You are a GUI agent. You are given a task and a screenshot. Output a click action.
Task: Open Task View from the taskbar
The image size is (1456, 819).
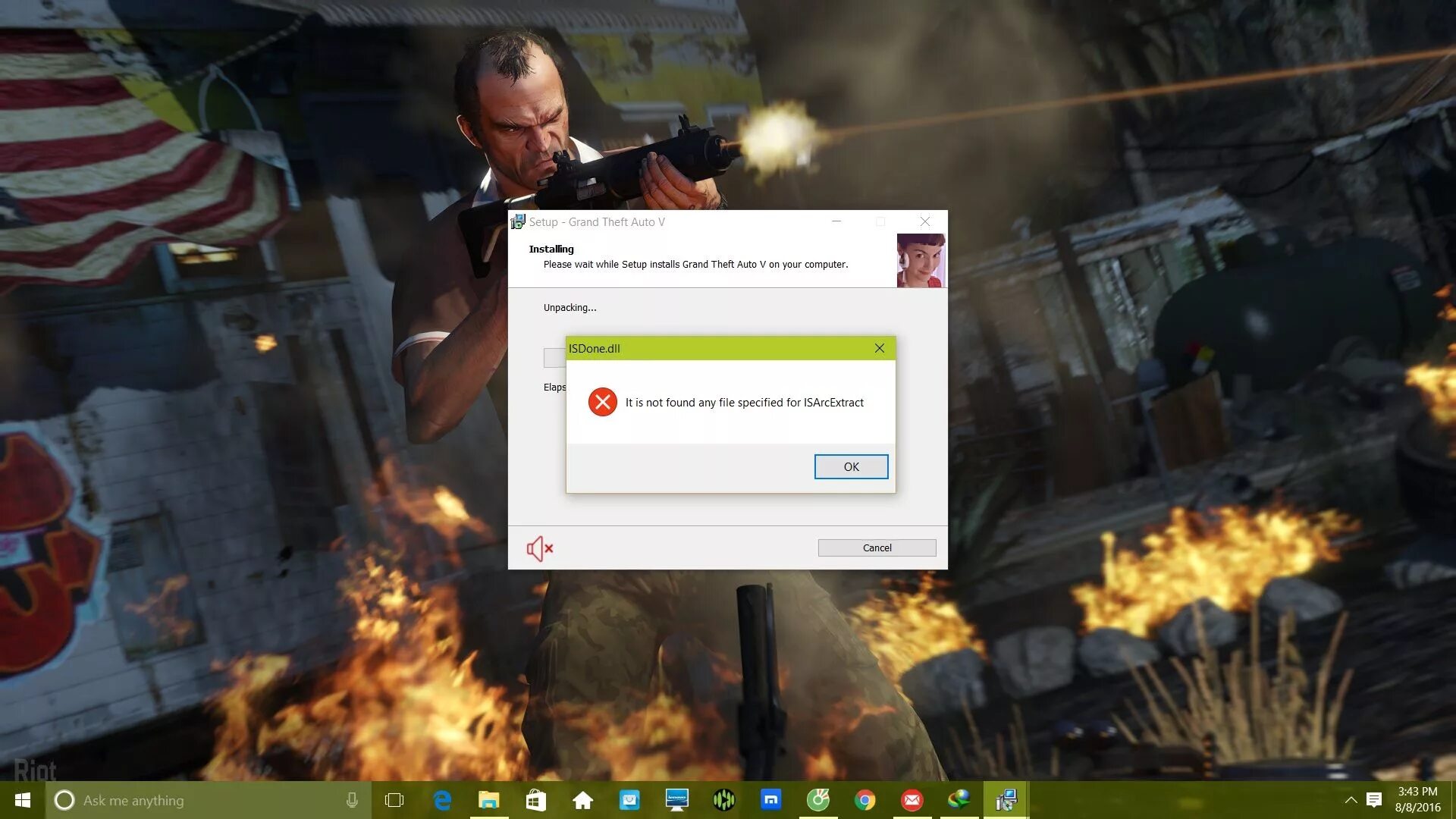pyautogui.click(x=394, y=800)
